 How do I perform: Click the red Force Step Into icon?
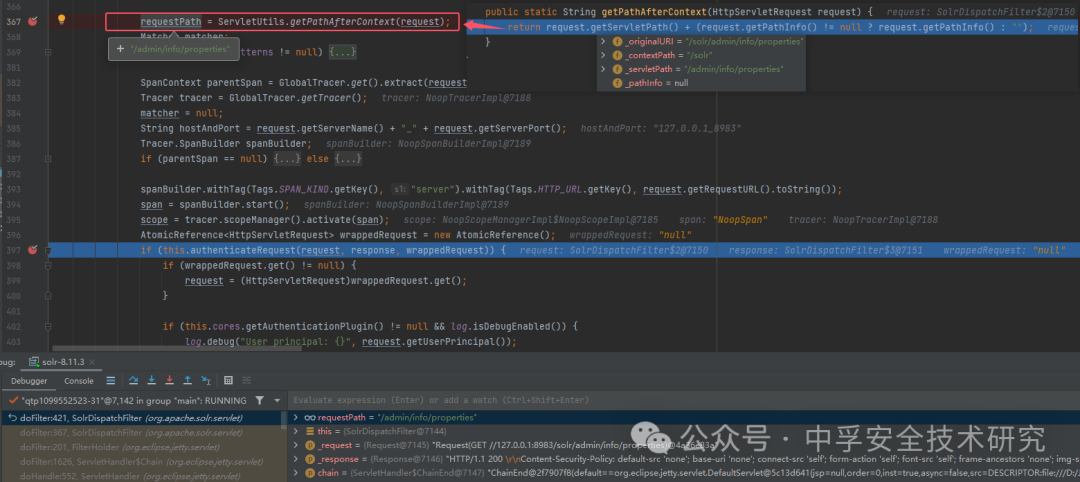pyautogui.click(x=169, y=380)
